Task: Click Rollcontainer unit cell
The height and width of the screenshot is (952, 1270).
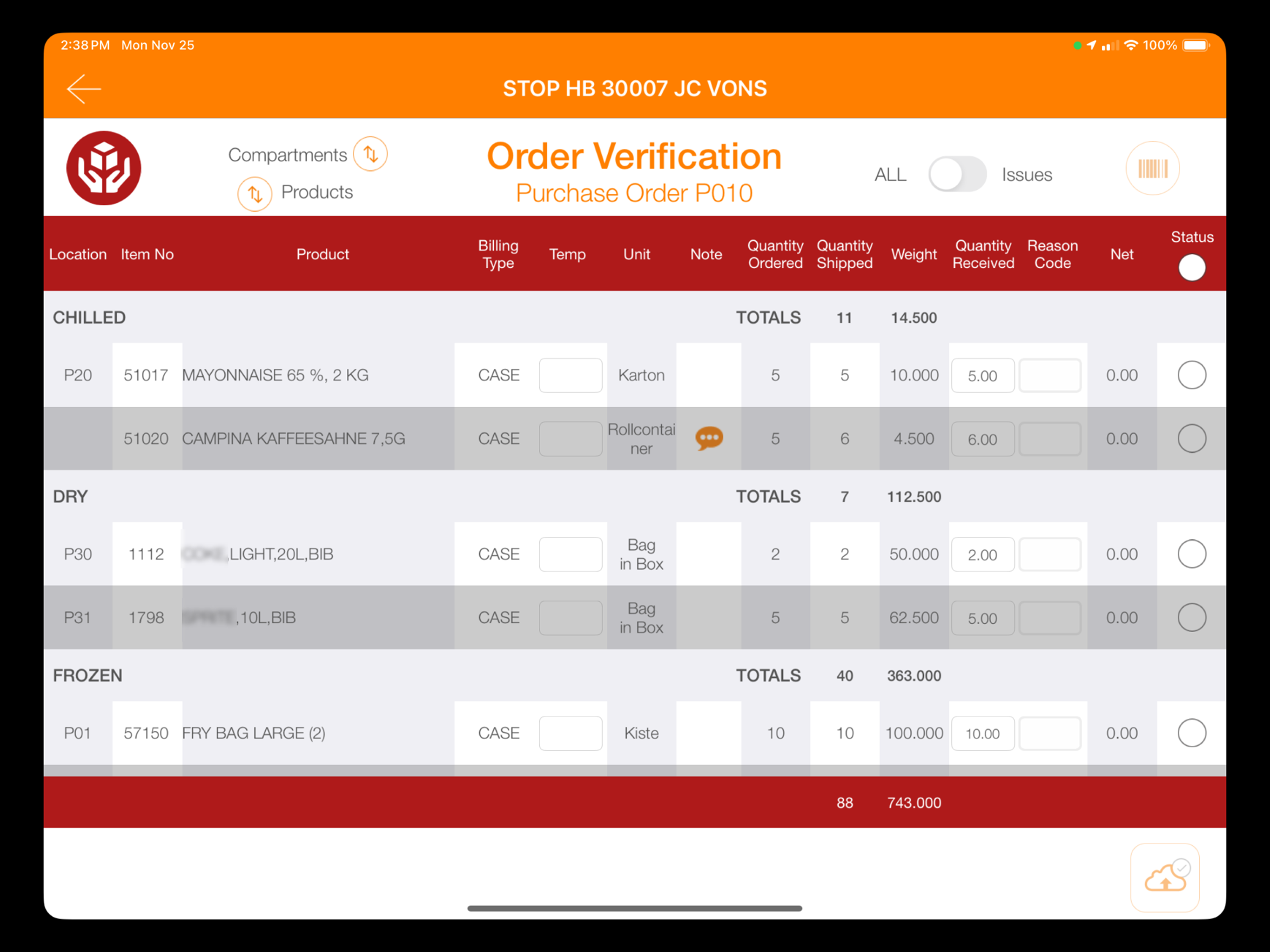Action: pyautogui.click(x=642, y=439)
